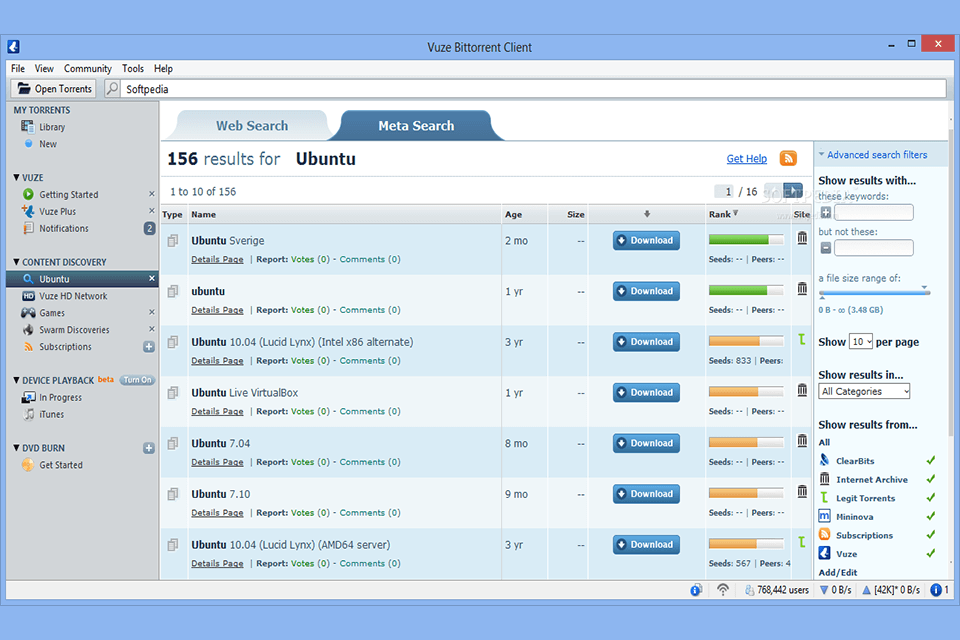Click the Softpedia search input field
Image resolution: width=960 pixels, height=640 pixels.
click(533, 89)
